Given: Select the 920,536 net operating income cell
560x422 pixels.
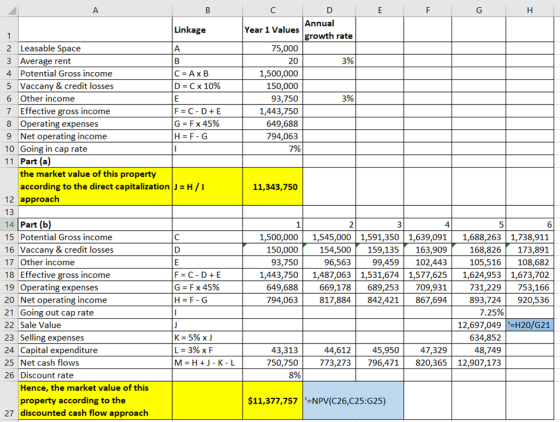Looking at the screenshot, I should coord(530,300).
